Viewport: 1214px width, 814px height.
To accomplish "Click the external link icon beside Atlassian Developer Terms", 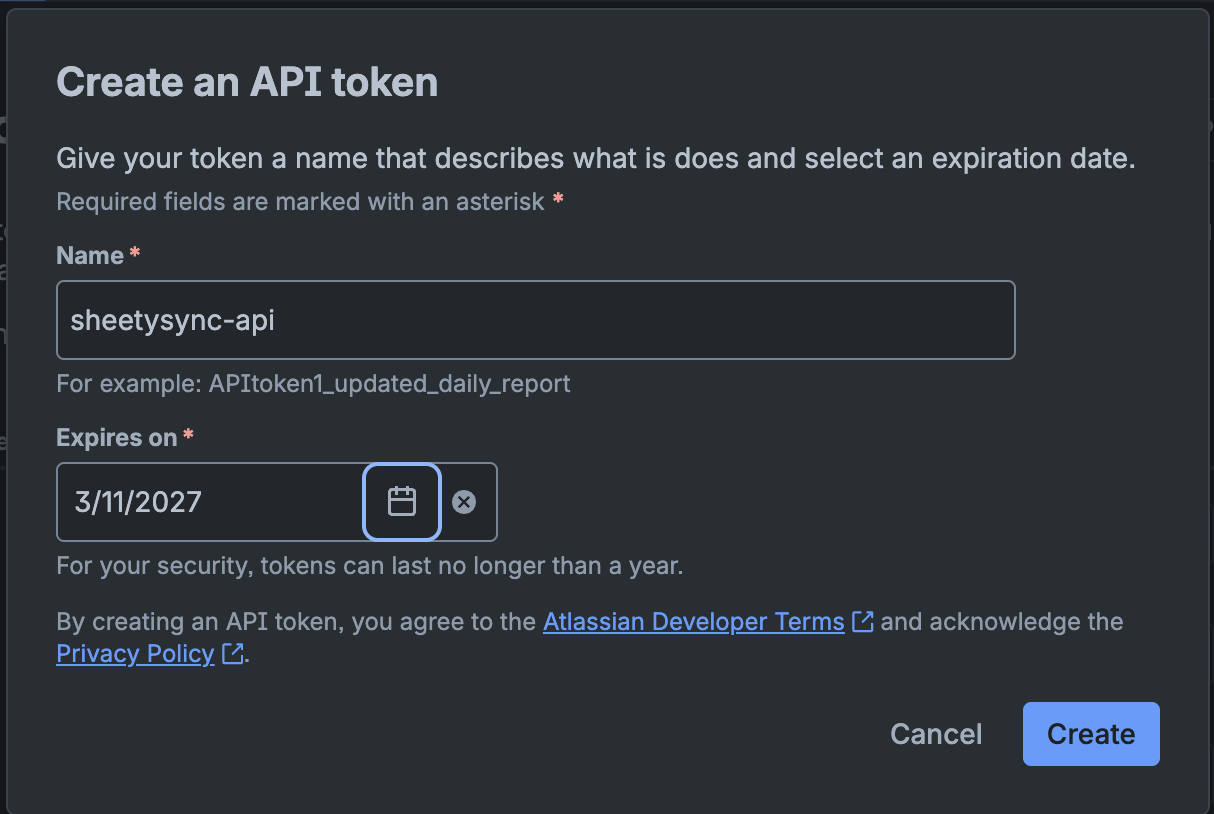I will pos(861,621).
